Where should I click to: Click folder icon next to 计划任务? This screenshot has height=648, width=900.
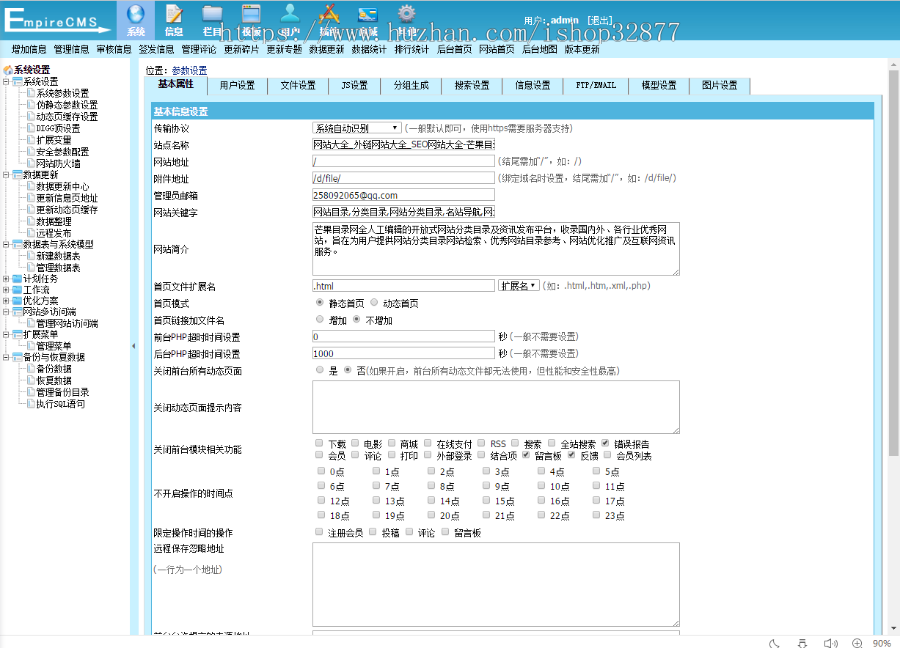click(x=17, y=278)
